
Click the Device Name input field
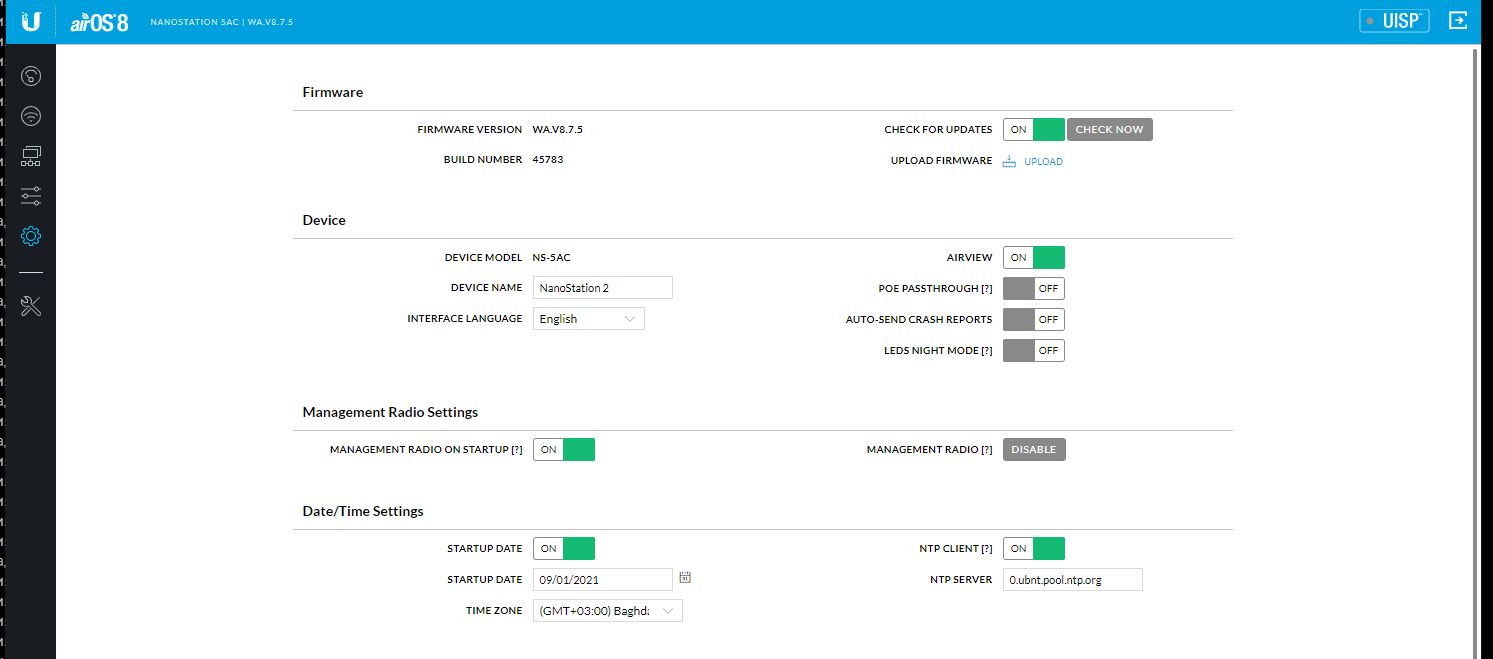(602, 288)
